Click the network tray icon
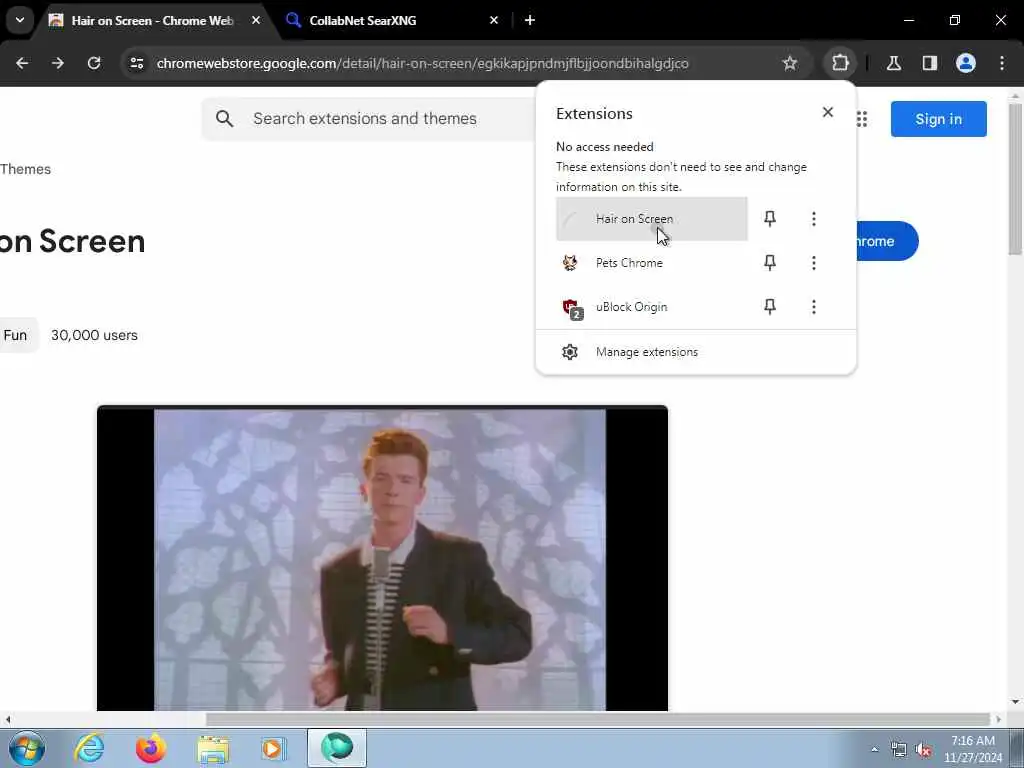 899,750
